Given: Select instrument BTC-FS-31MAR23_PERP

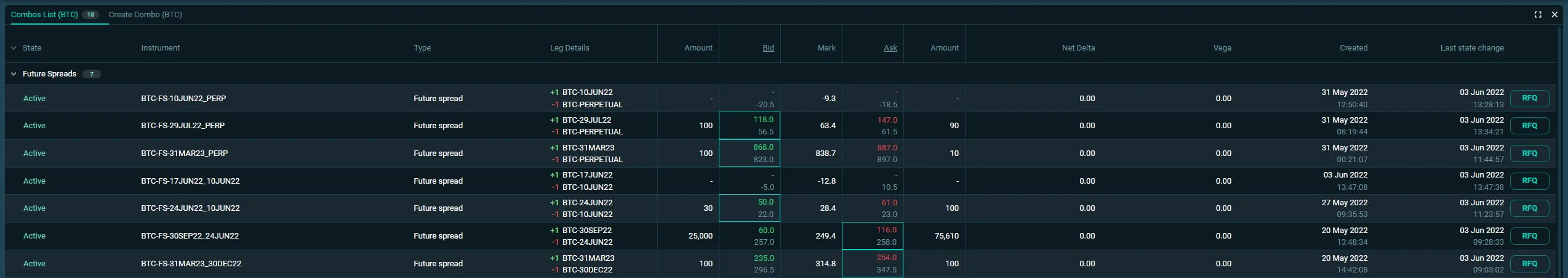Looking at the screenshot, I should tap(184, 153).
